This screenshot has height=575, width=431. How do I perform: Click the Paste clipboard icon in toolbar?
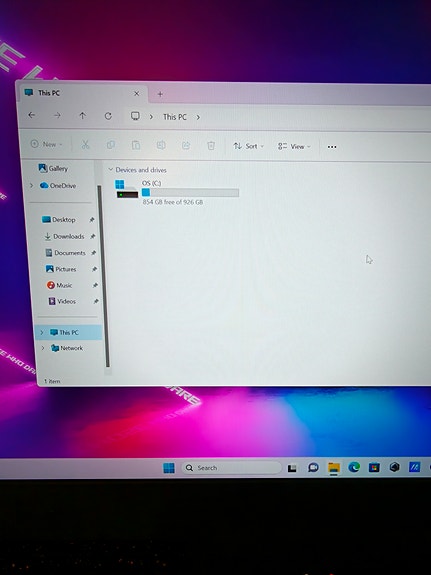(x=136, y=145)
